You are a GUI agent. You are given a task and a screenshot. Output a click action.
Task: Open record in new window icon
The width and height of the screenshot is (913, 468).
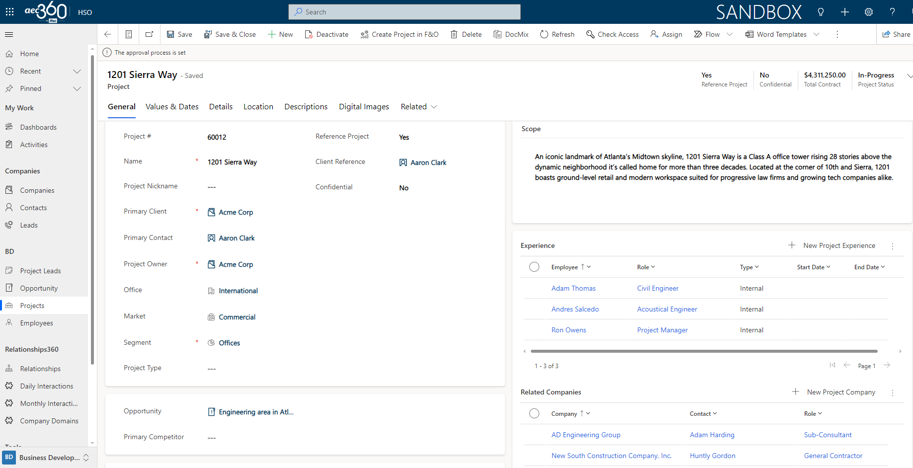tap(150, 34)
